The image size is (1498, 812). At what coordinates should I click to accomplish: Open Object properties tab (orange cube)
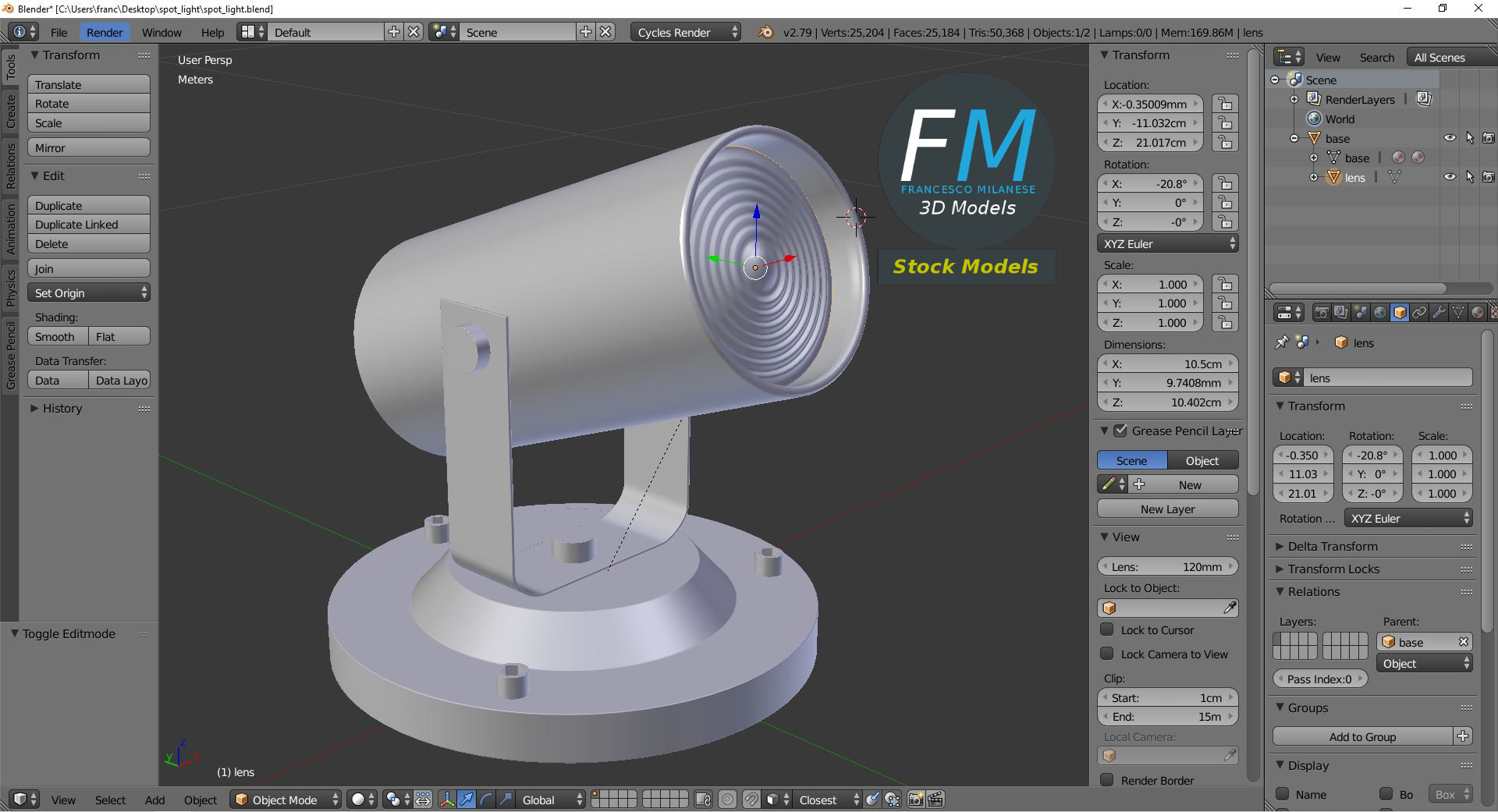pos(1400,313)
